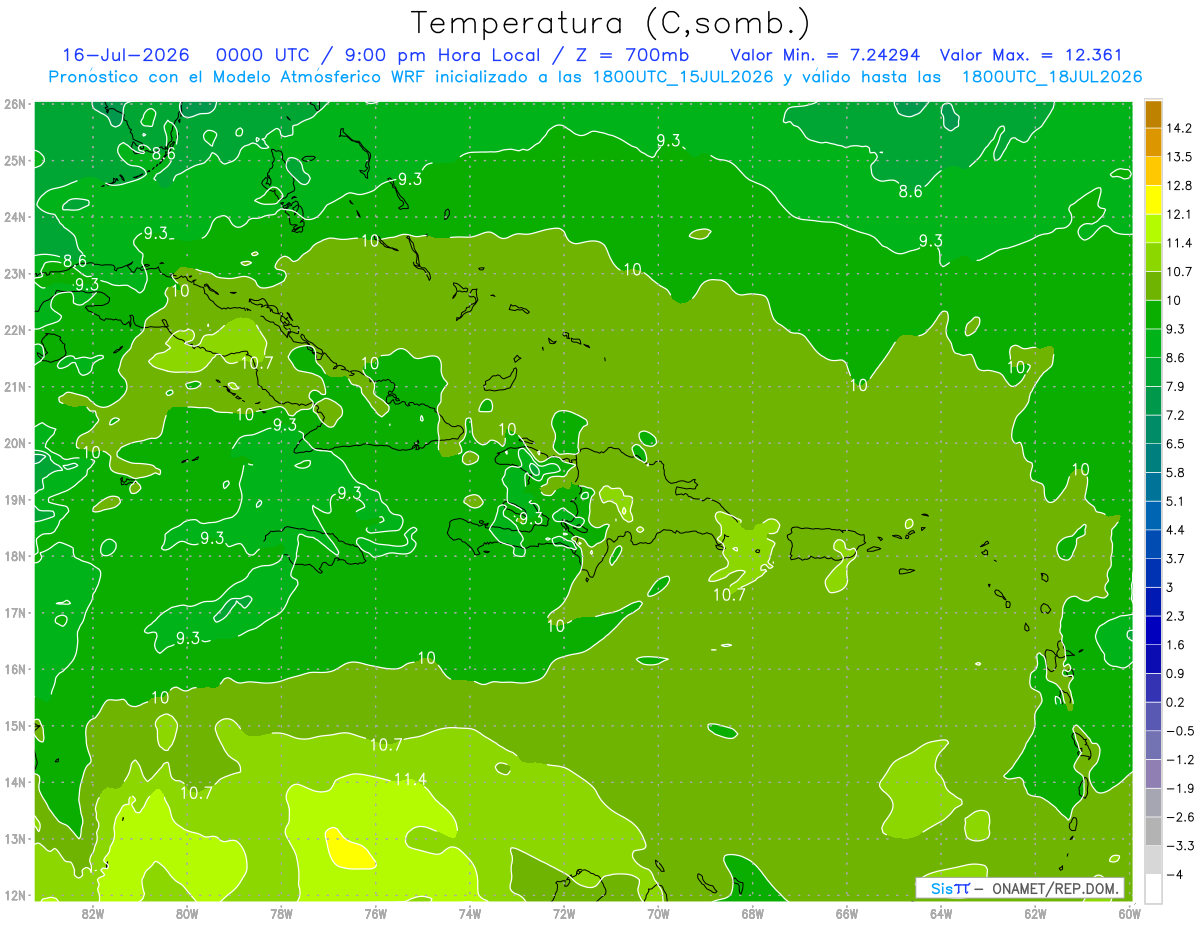The height and width of the screenshot is (927, 1200).
Task: Click the "7.9" color scale label
Action: click(x=1174, y=386)
